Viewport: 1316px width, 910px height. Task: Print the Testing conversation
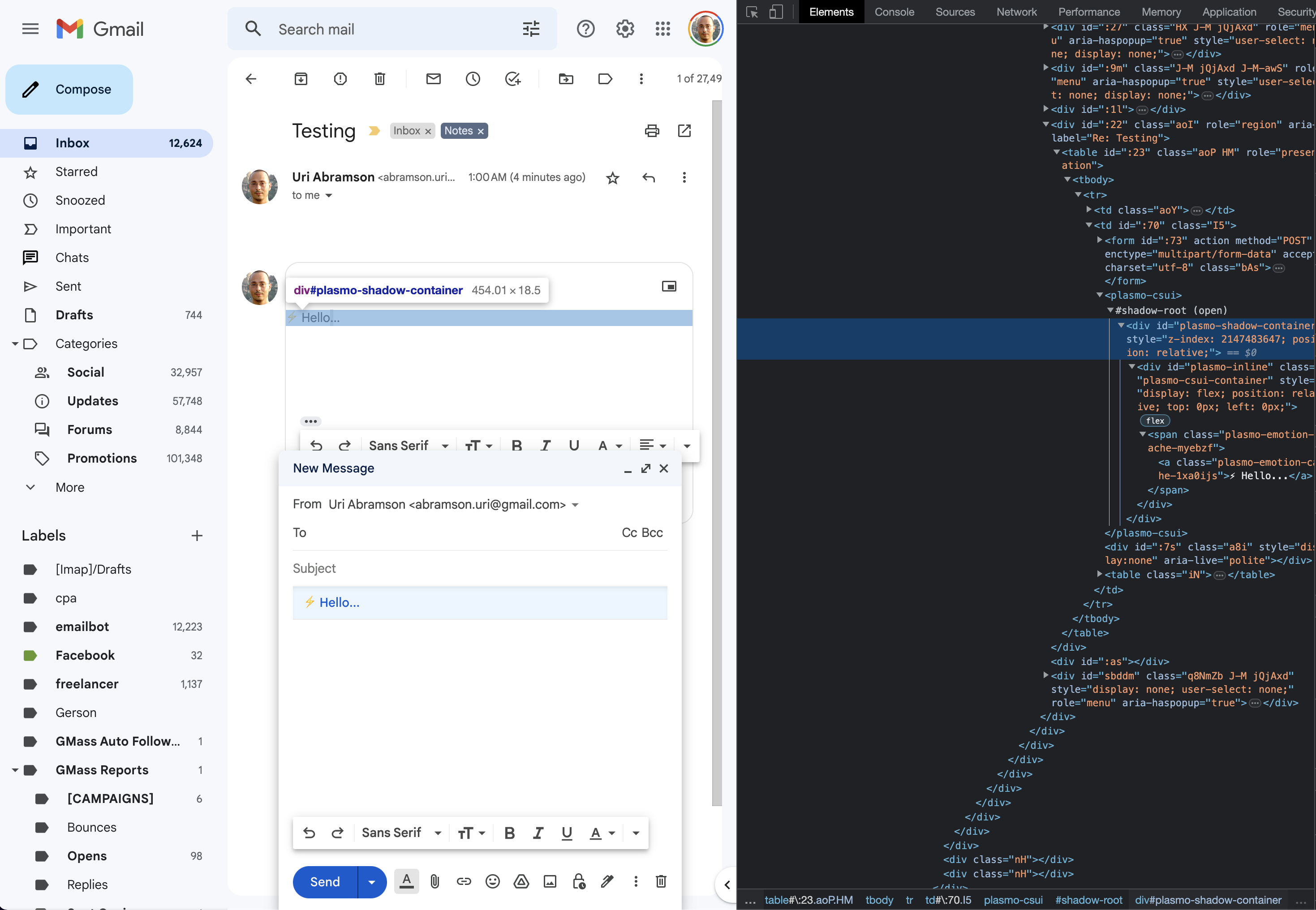tap(652, 131)
